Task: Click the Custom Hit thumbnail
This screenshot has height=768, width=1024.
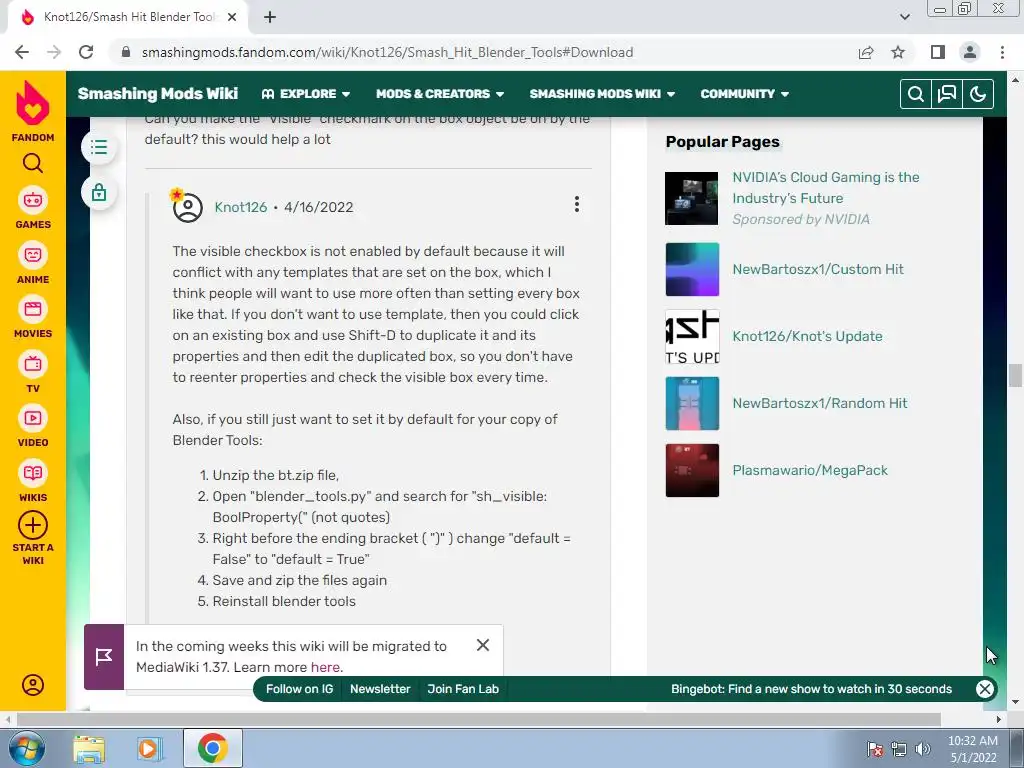Action: [x=692, y=269]
